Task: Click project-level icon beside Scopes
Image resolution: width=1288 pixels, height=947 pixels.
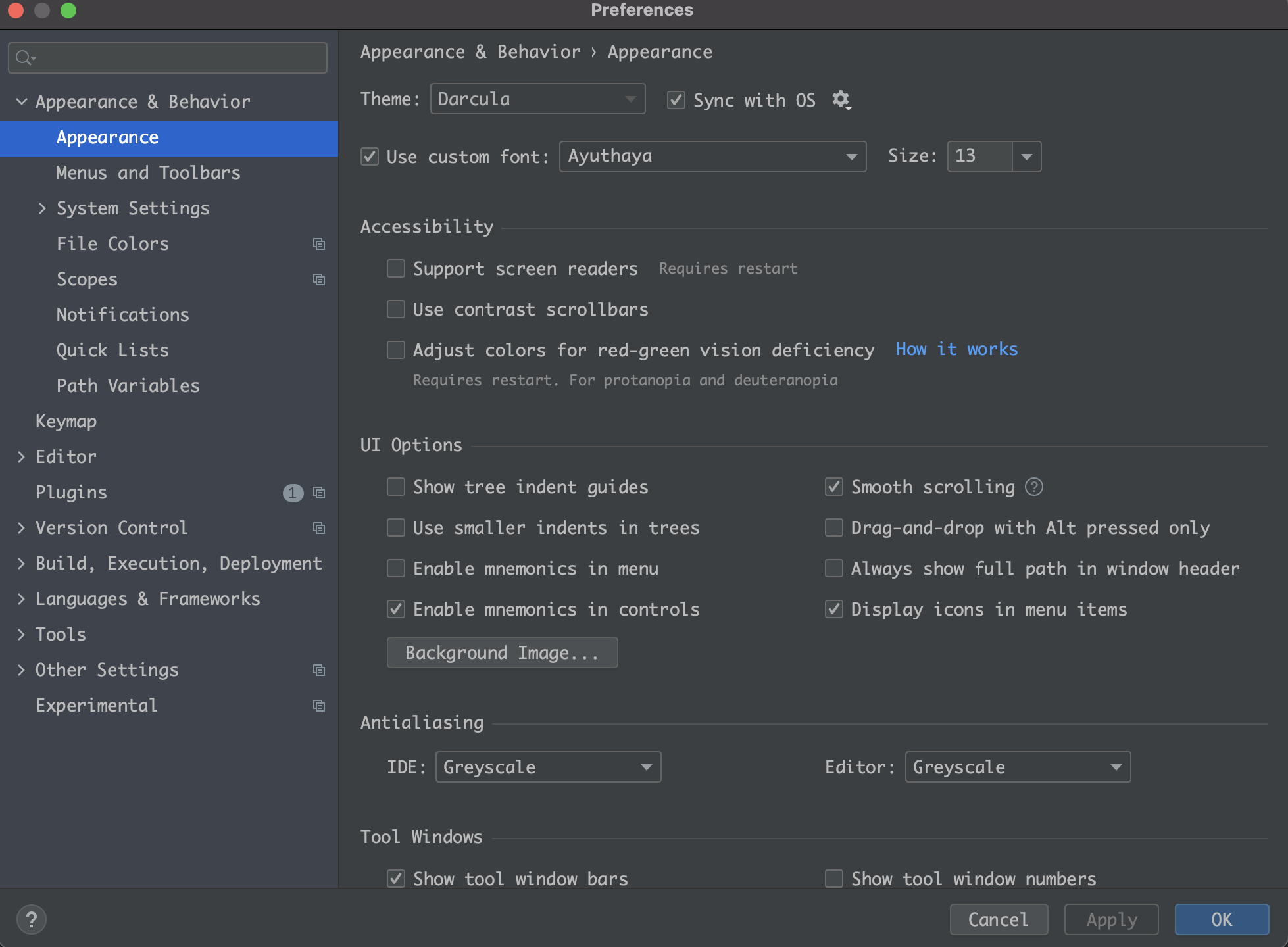Action: click(x=319, y=279)
